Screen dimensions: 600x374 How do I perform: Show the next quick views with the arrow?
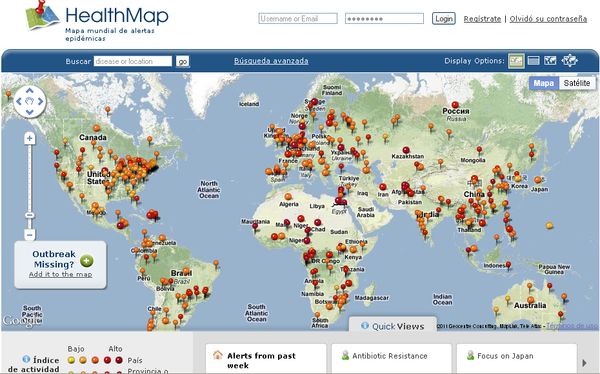[x=584, y=363]
